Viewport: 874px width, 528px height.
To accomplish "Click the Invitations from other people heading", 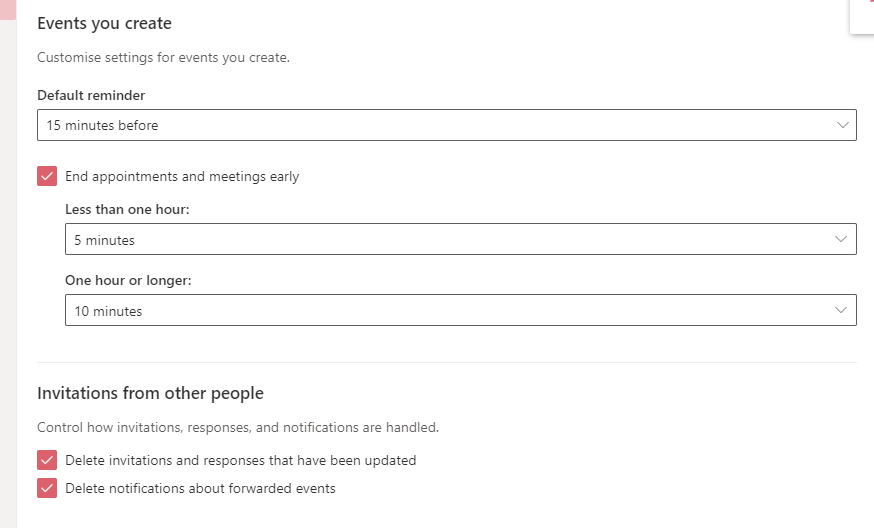I will pyautogui.click(x=150, y=393).
